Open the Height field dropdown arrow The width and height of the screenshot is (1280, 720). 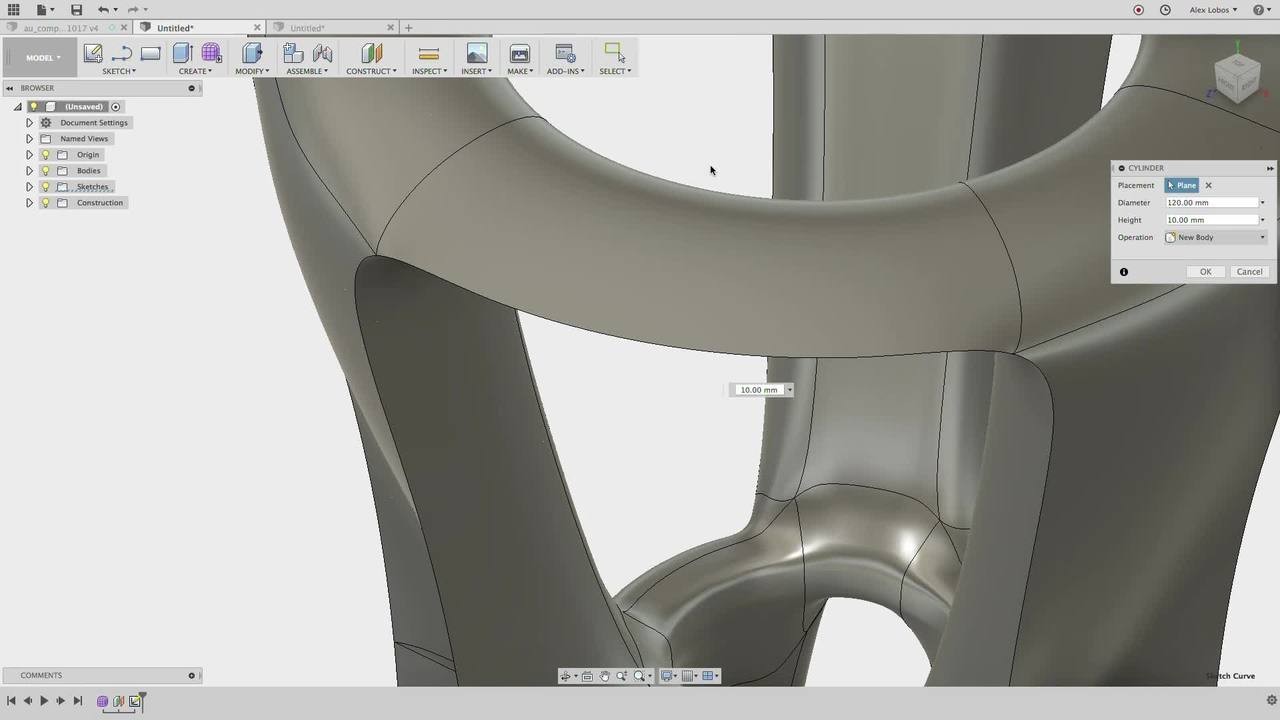click(1262, 220)
